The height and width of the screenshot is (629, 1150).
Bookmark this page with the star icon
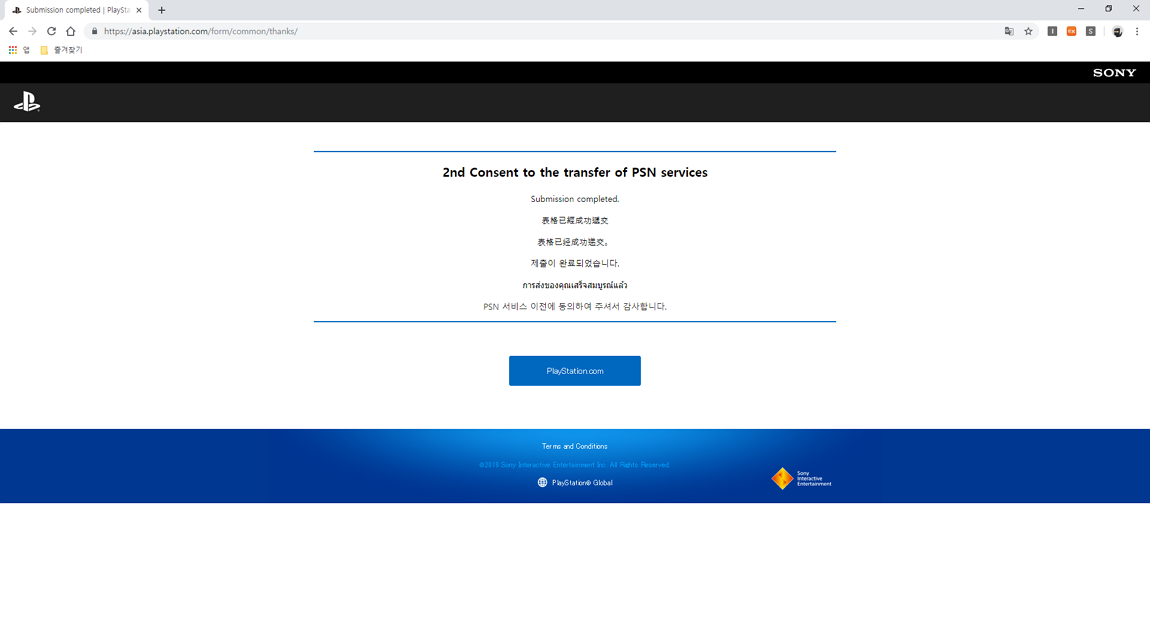tap(1028, 31)
